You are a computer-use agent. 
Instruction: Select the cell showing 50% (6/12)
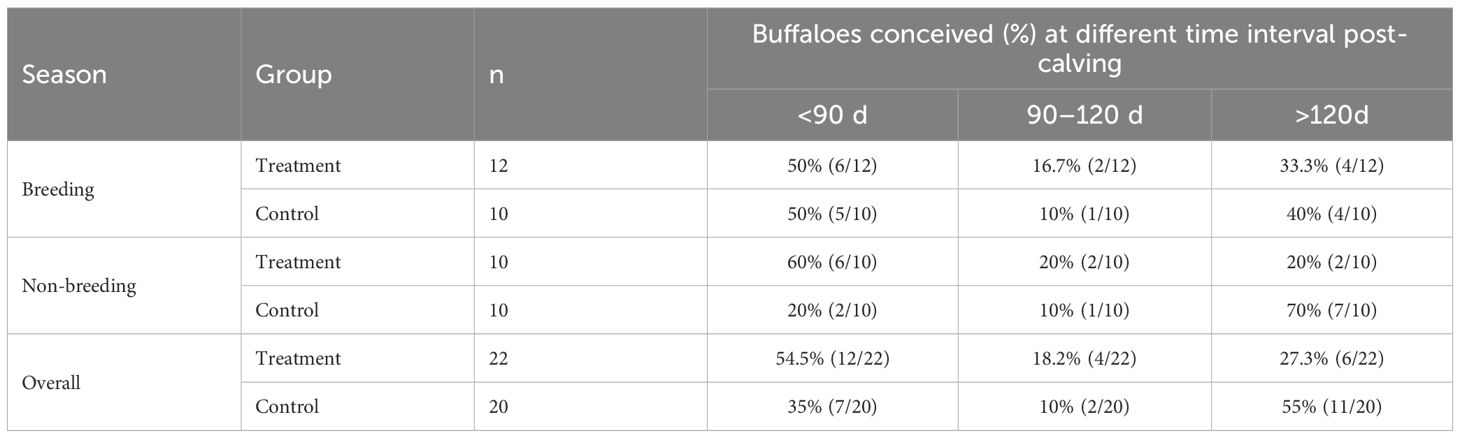(x=831, y=166)
